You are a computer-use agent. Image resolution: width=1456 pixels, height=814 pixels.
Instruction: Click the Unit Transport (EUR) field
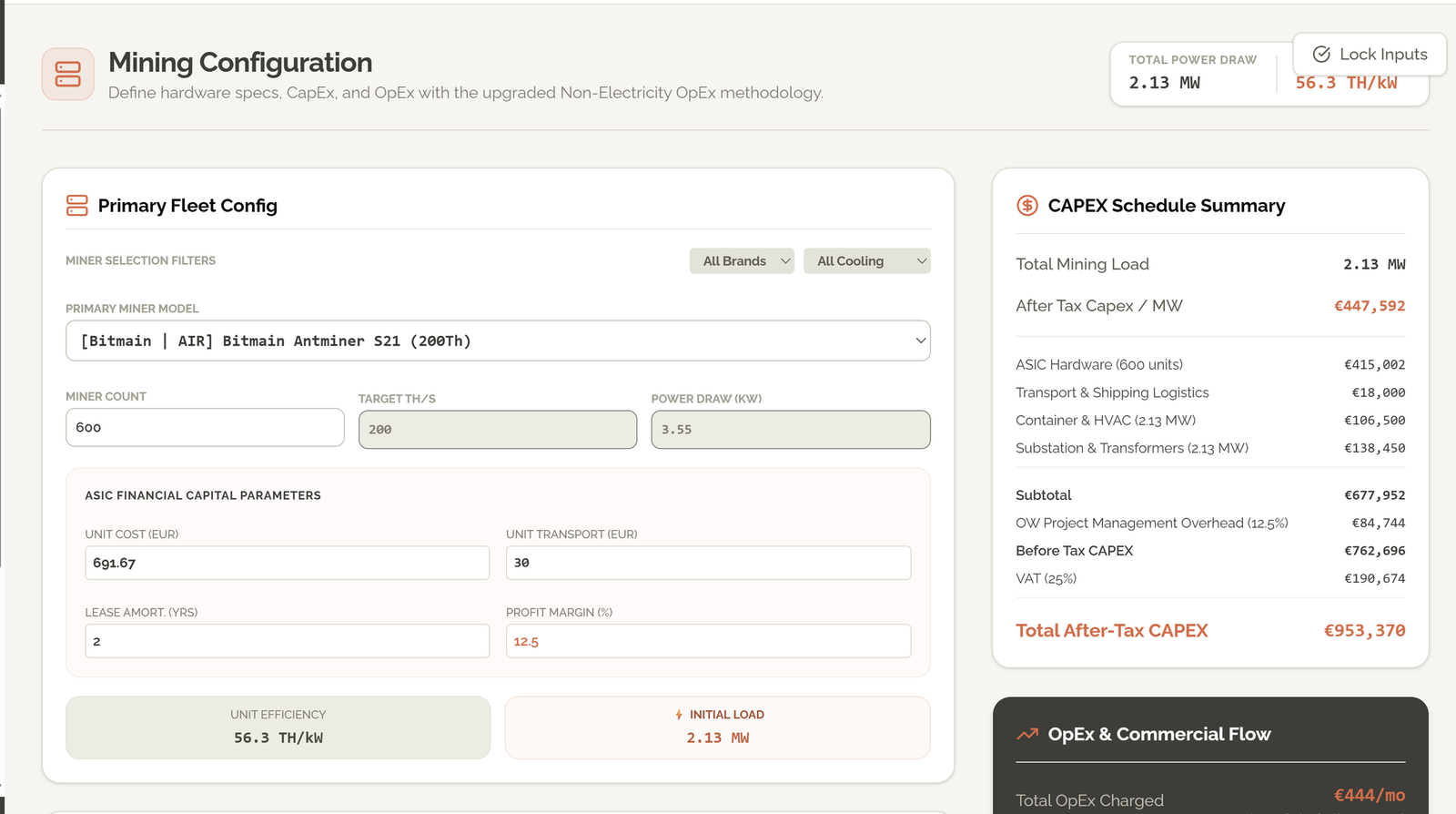coord(708,563)
